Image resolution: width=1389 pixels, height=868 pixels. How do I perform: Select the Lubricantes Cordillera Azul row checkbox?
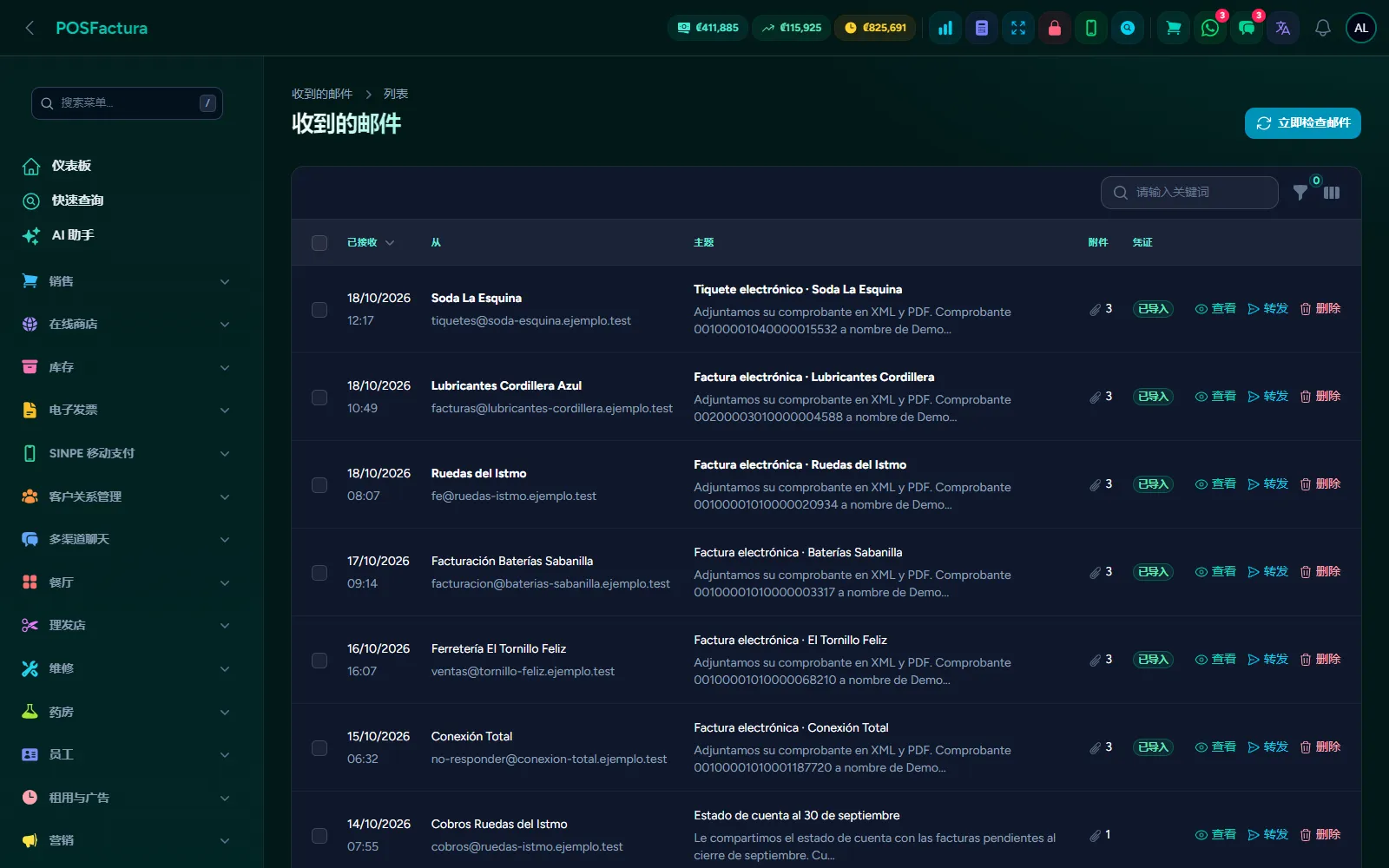click(319, 398)
